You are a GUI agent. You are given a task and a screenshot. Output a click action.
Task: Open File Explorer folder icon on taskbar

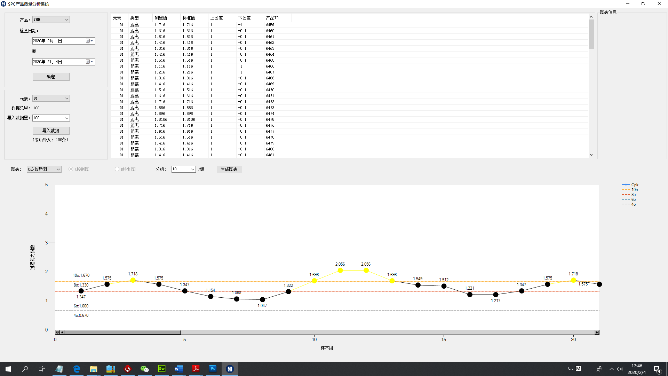(x=93, y=369)
